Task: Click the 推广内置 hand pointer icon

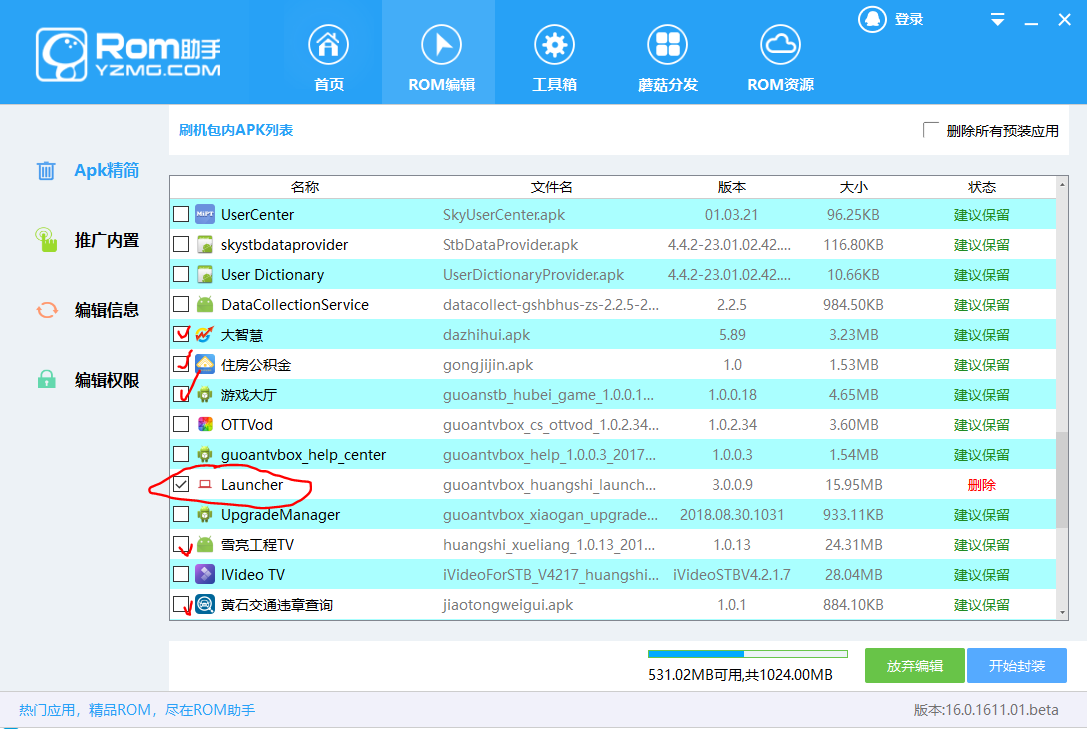Action: click(x=46, y=240)
